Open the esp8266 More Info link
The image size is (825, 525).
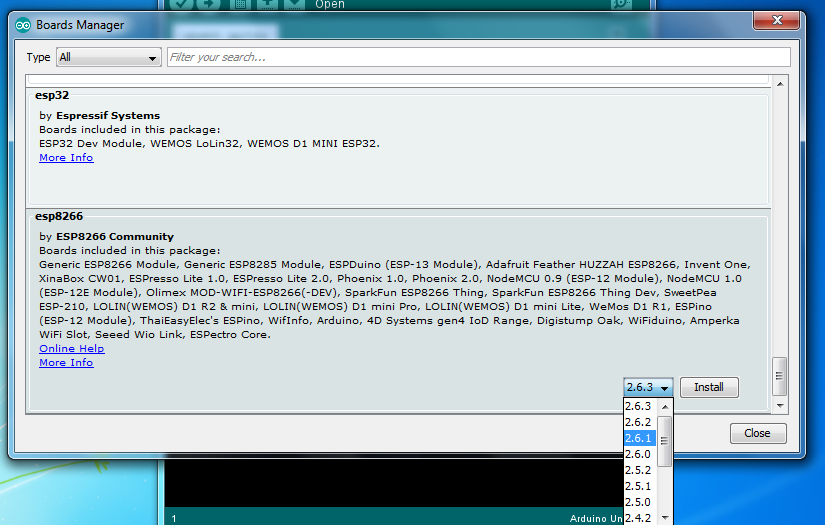(66, 362)
